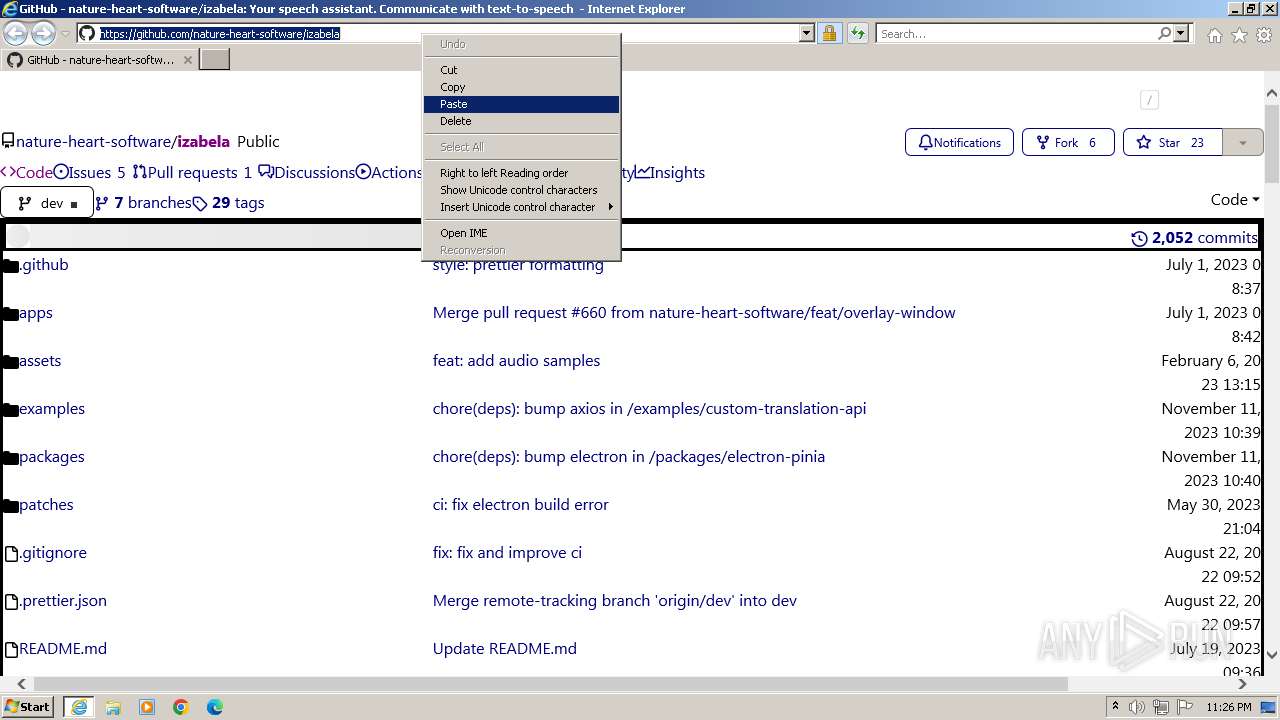This screenshot has width=1280, height=720.
Task: Fork the izabela repository
Action: [x=1068, y=142]
